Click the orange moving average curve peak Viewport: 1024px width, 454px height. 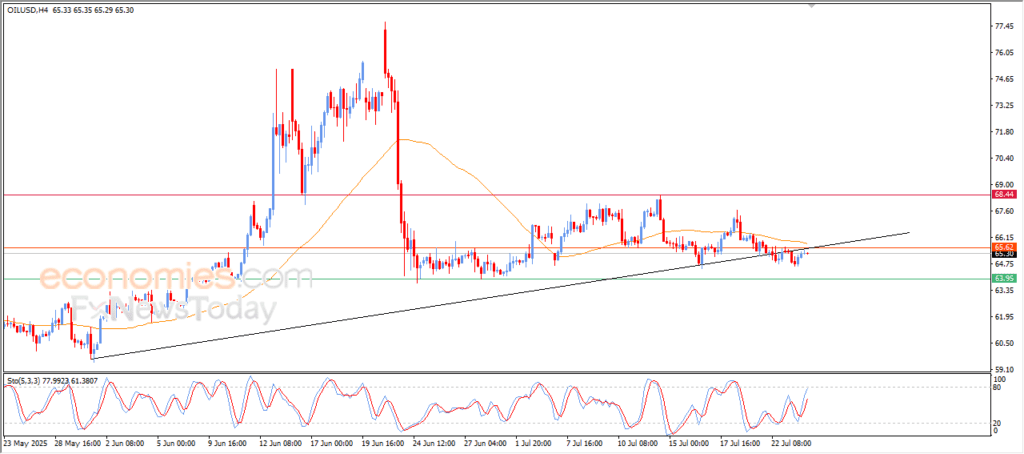coord(403,140)
